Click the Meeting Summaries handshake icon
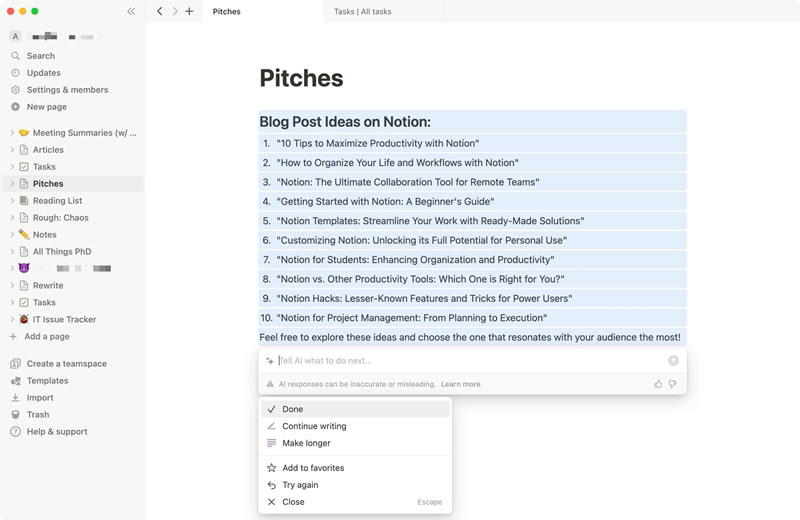The height and width of the screenshot is (520, 800). pos(23,133)
